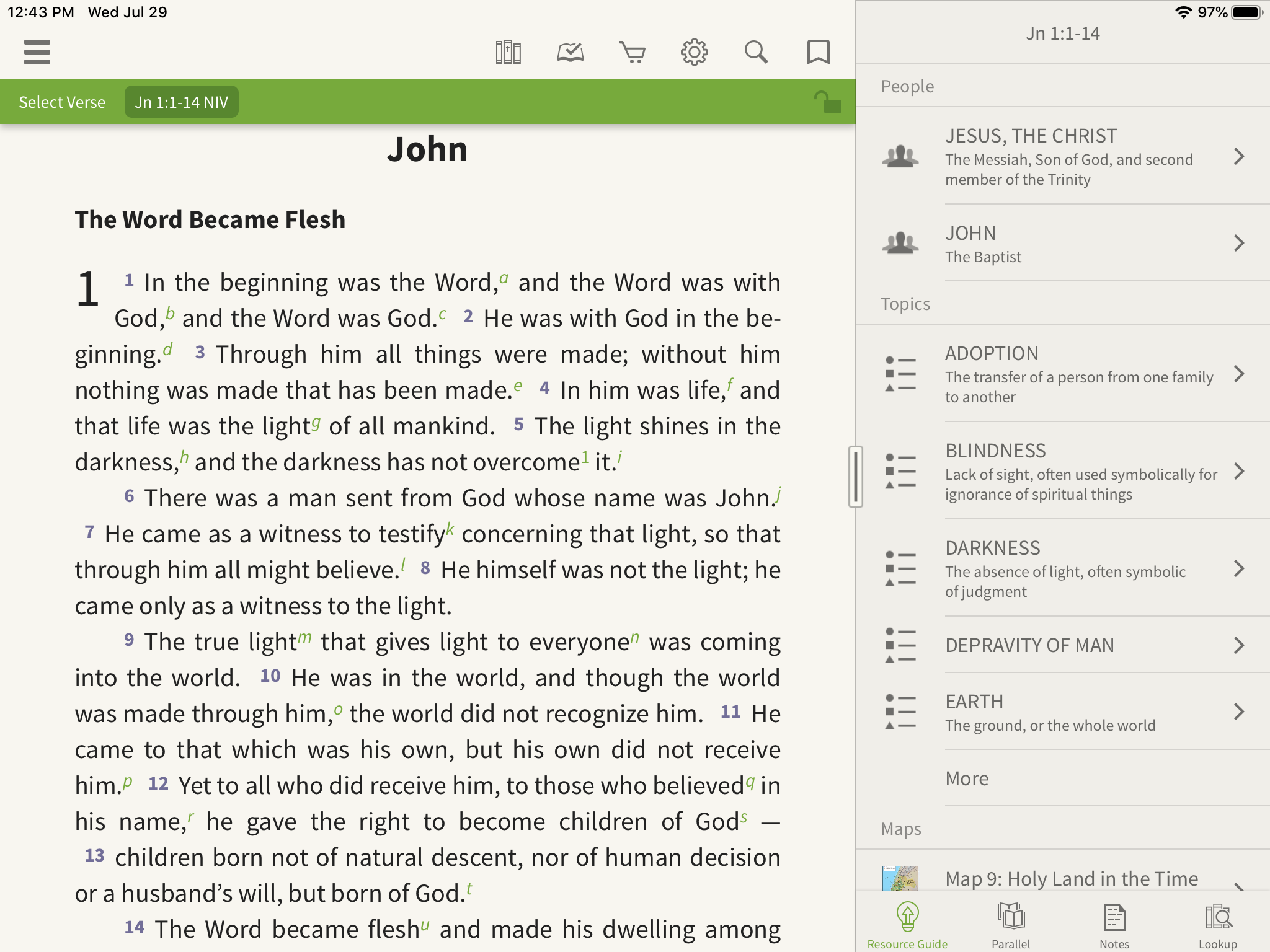Open the Search icon
Screen dimensions: 1270x952
coord(758,52)
